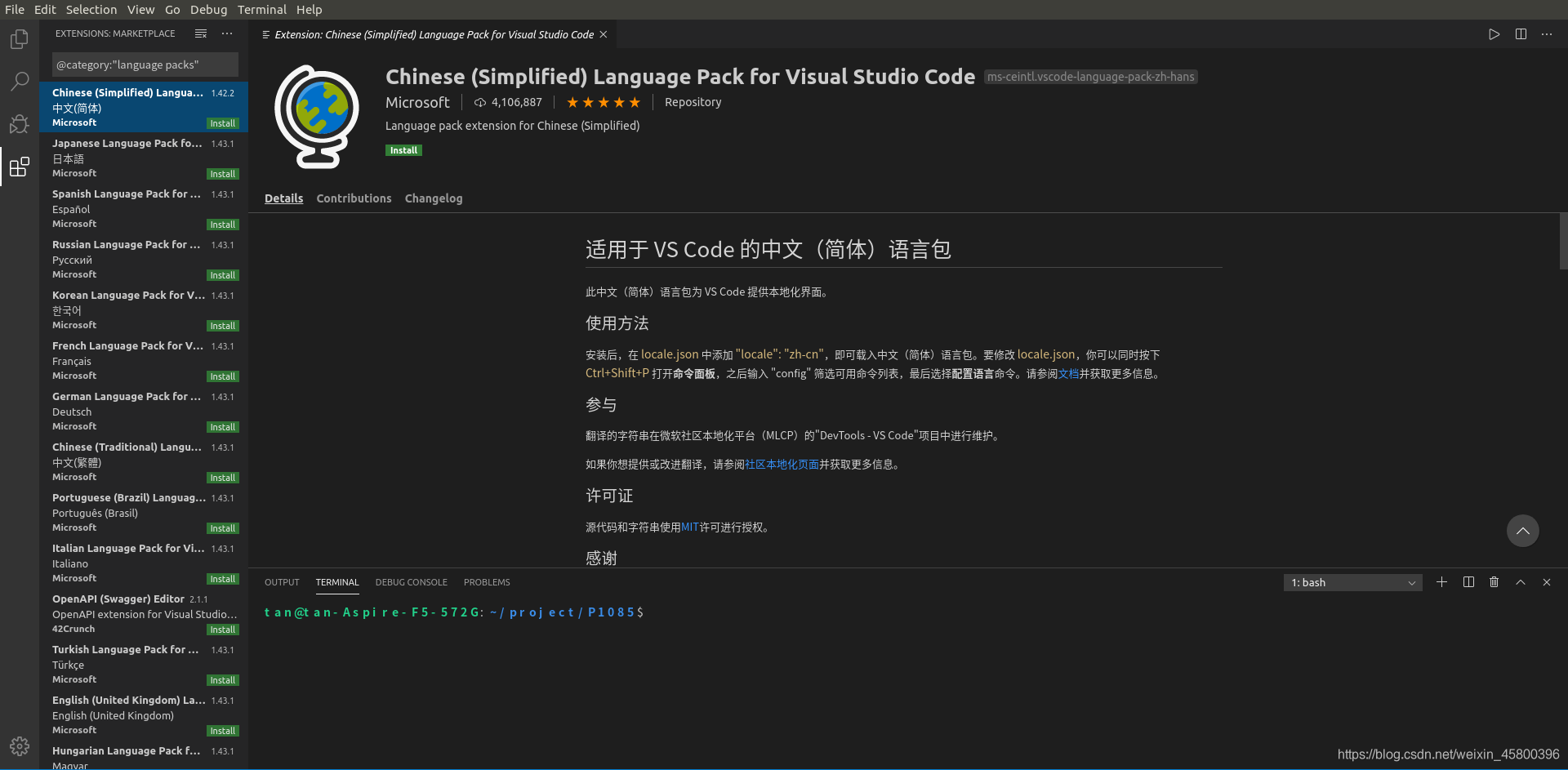The height and width of the screenshot is (770, 1568).
Task: Close the terminal panel
Action: pyautogui.click(x=1546, y=582)
